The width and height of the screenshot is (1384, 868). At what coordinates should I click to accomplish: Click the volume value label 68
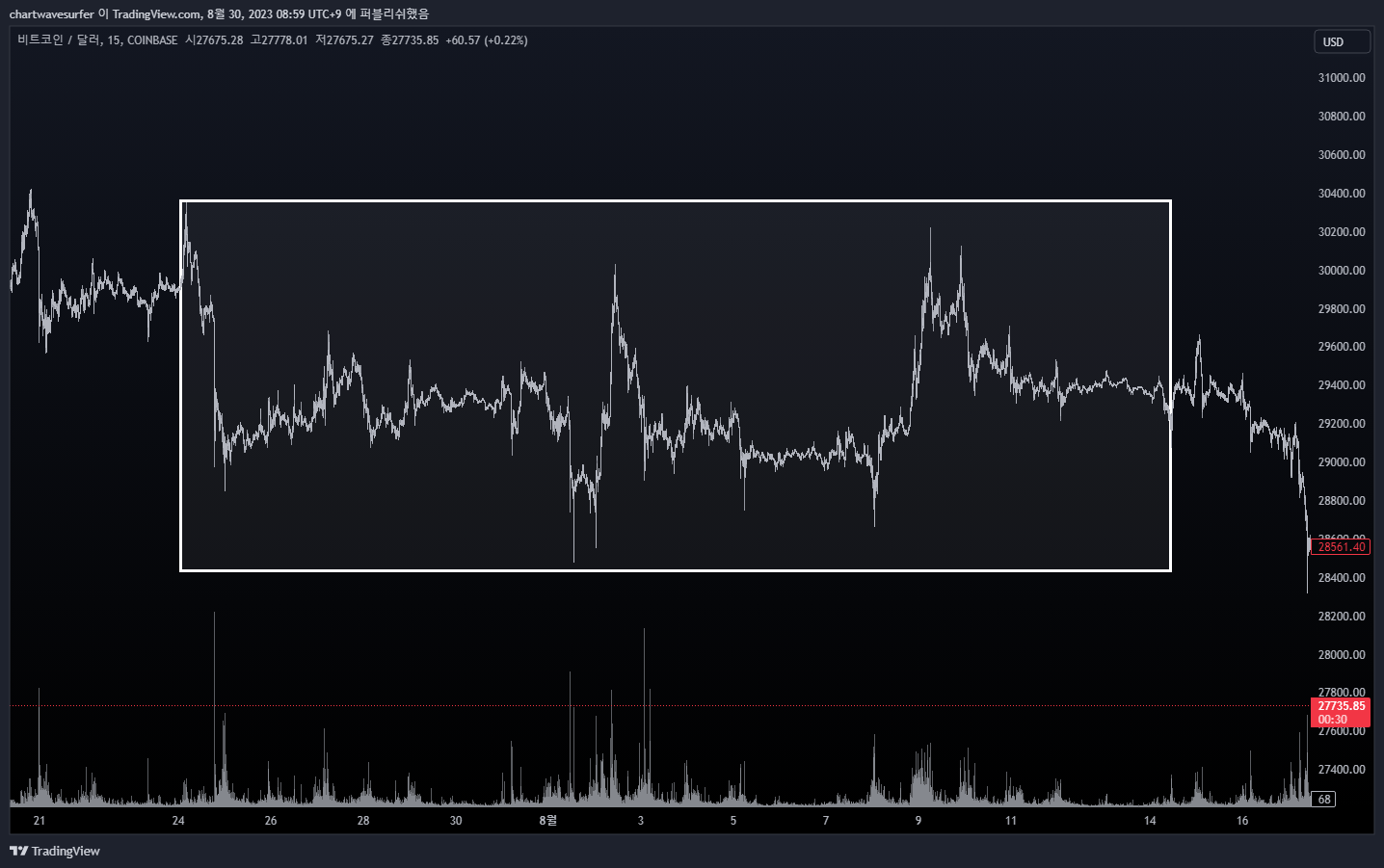tap(1324, 800)
